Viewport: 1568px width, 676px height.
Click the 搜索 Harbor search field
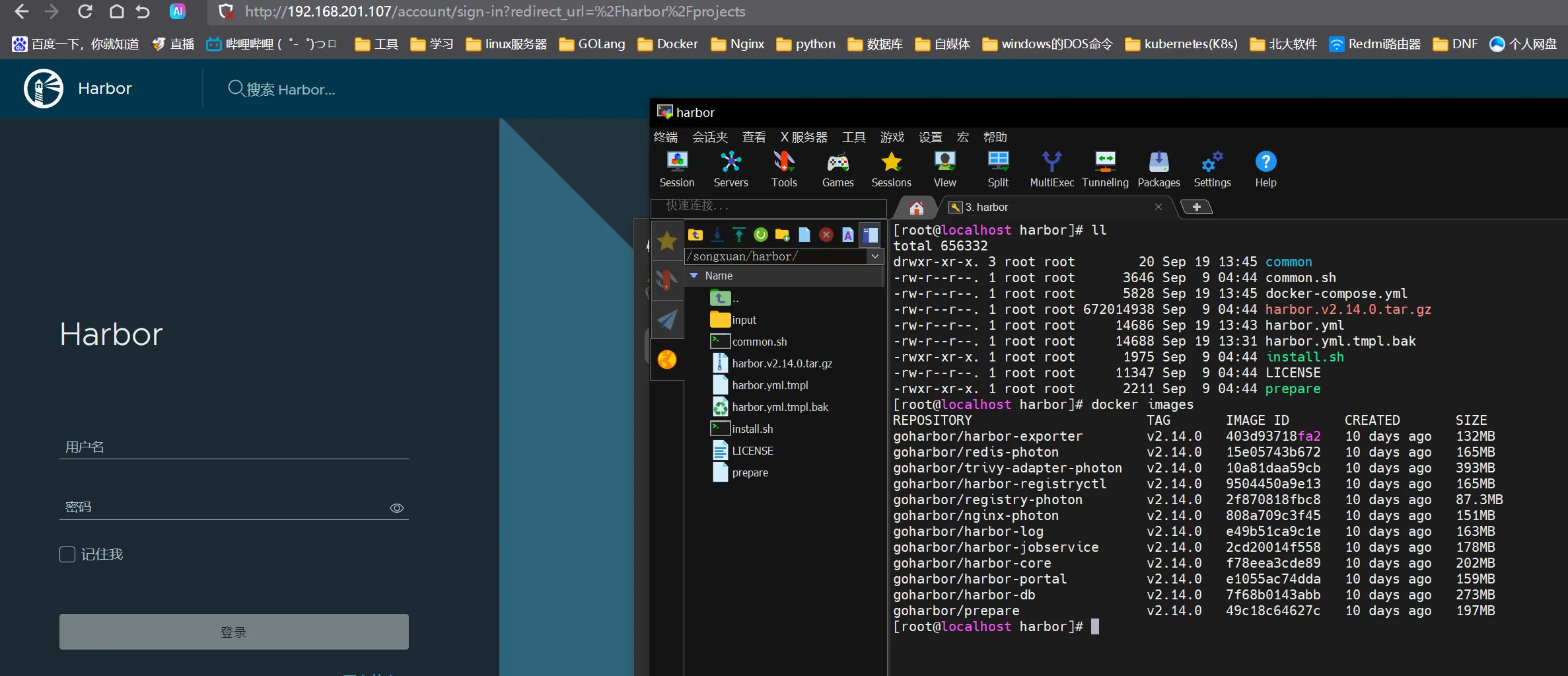click(x=291, y=89)
